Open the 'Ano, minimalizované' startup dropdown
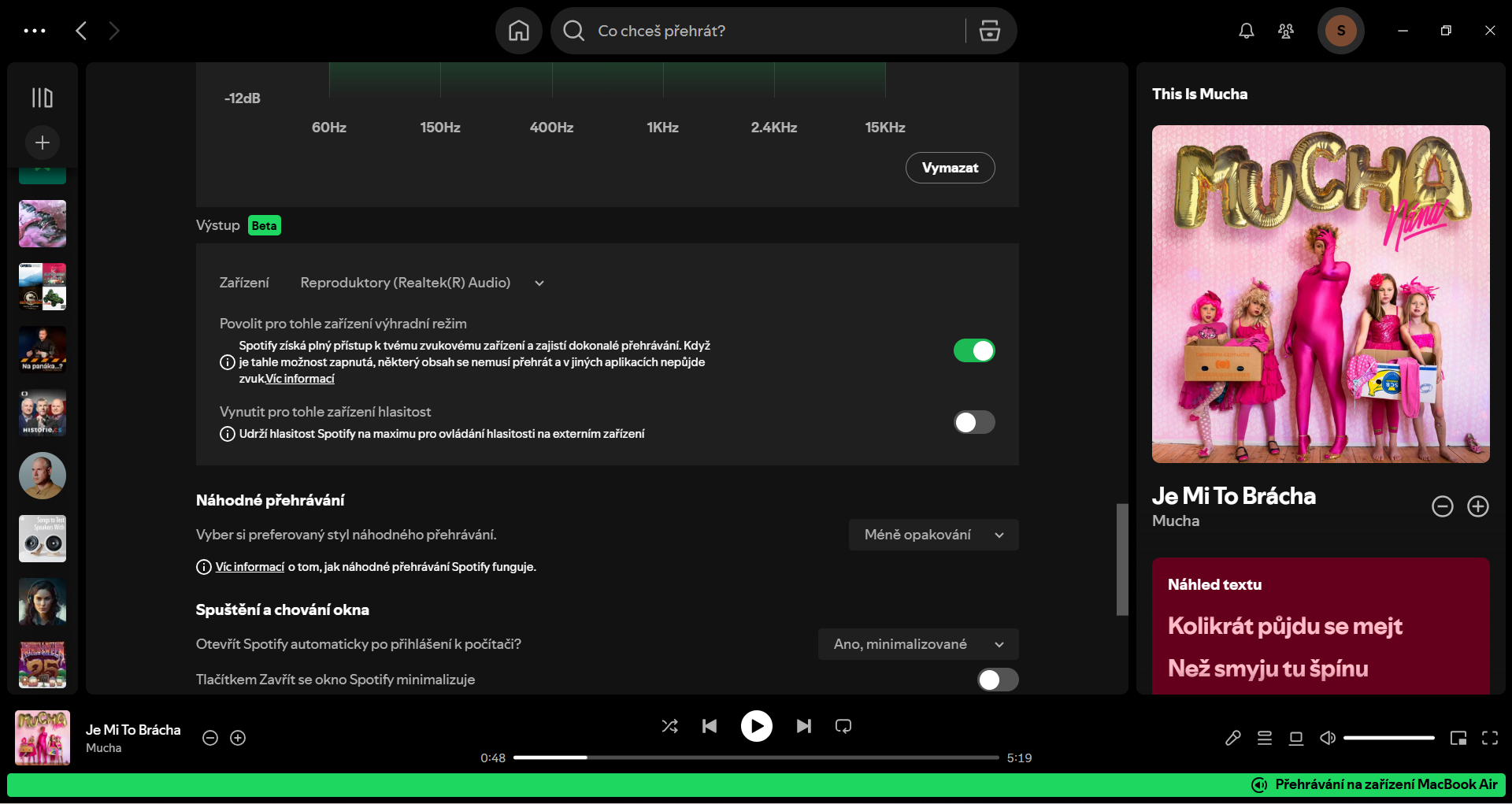The width and height of the screenshot is (1512, 804). 917,644
